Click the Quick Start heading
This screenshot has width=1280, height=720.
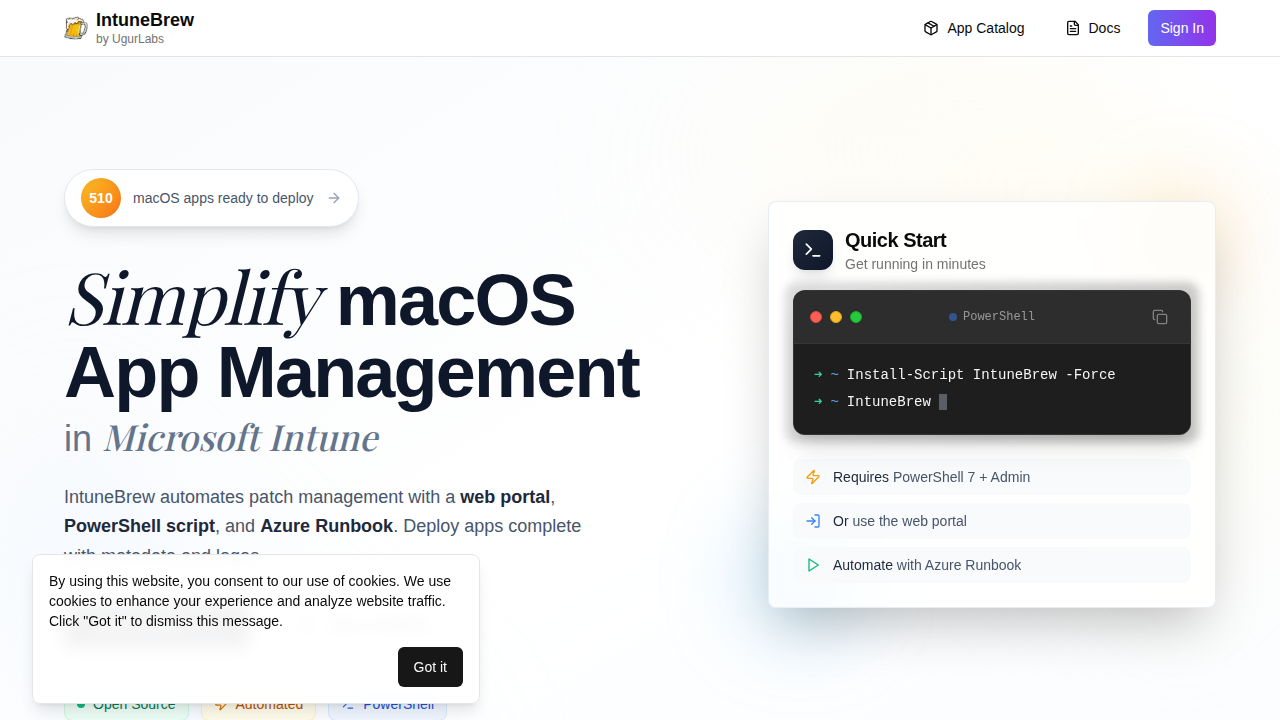[895, 240]
